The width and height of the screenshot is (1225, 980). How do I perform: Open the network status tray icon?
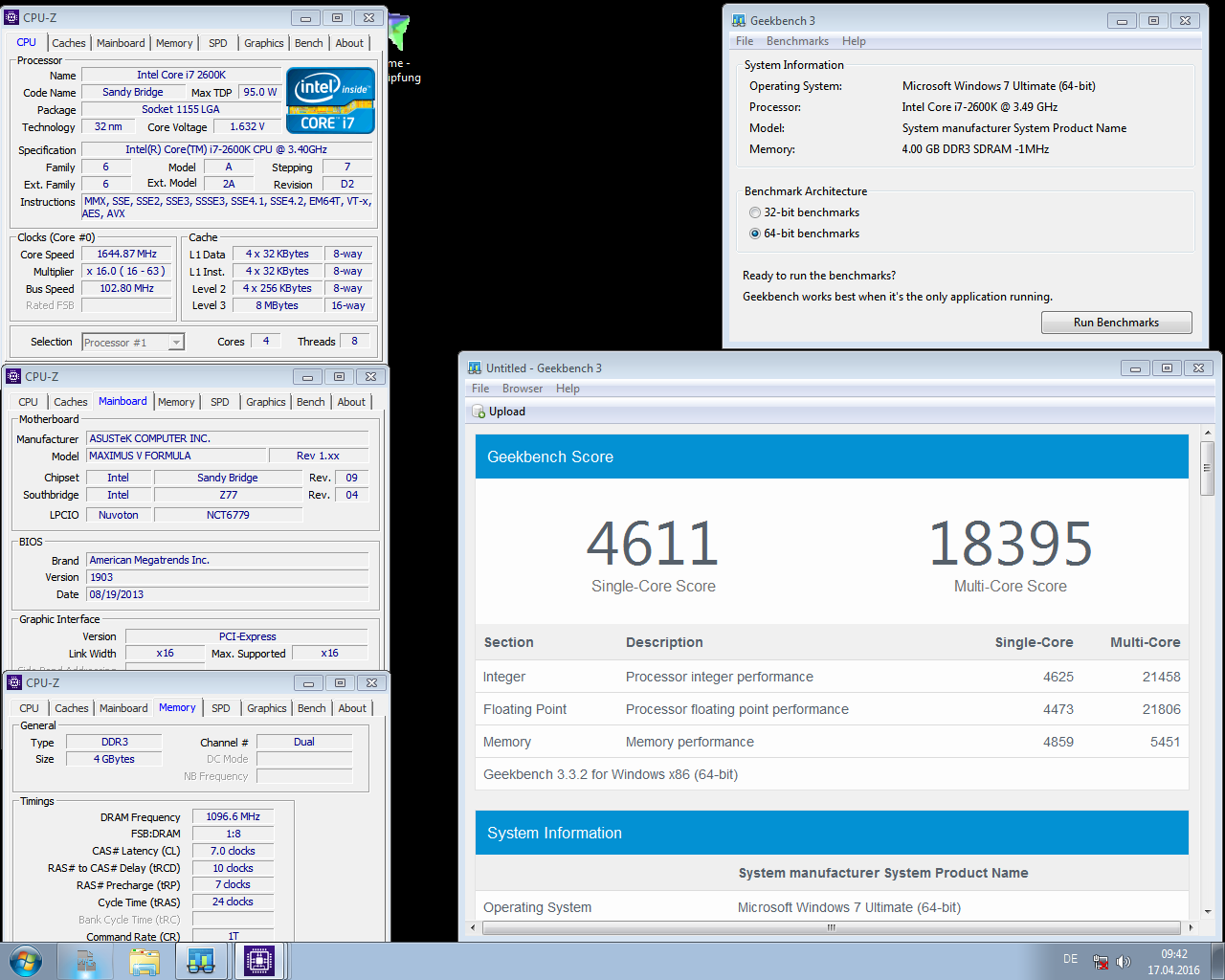coord(1101,962)
